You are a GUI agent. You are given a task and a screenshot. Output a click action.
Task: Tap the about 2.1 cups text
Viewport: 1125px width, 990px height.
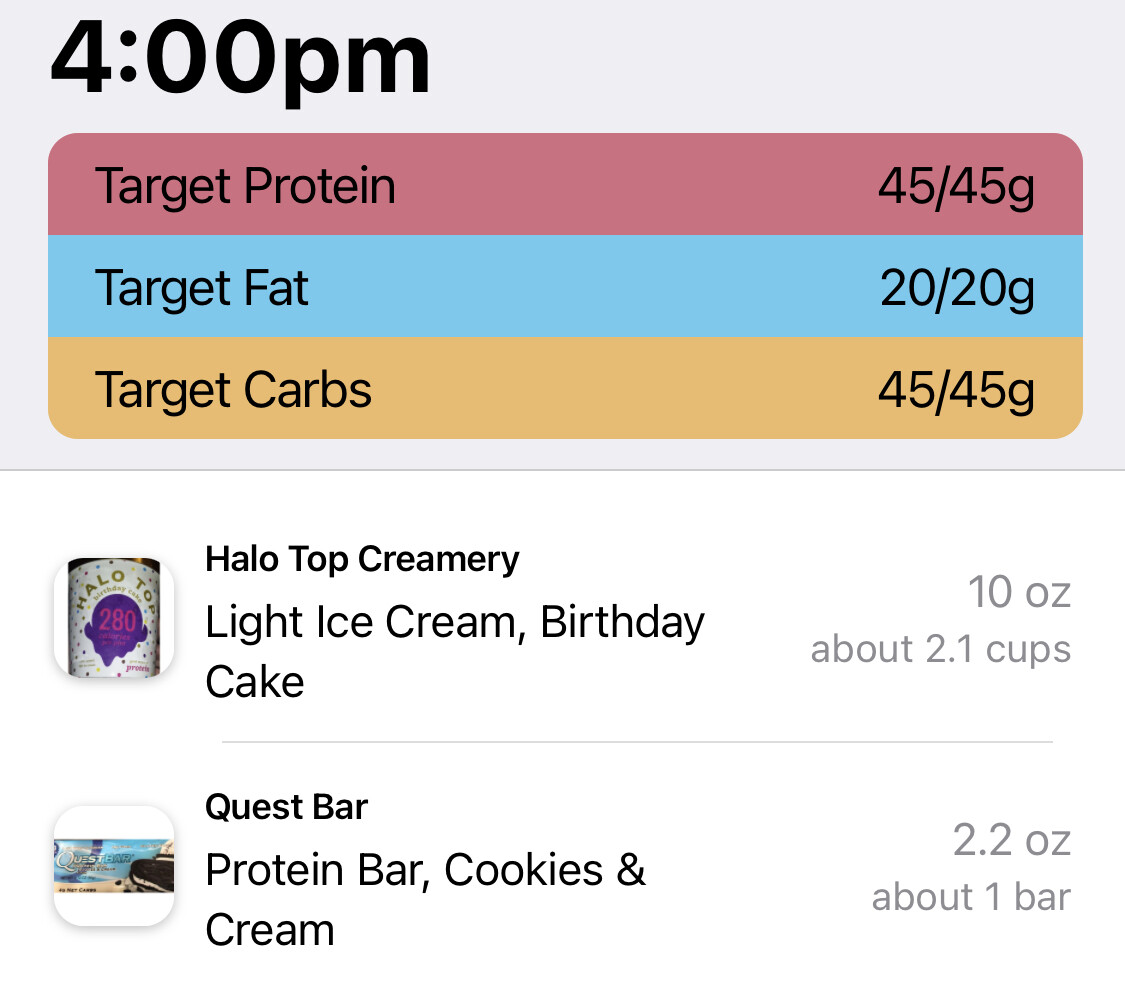coord(940,649)
